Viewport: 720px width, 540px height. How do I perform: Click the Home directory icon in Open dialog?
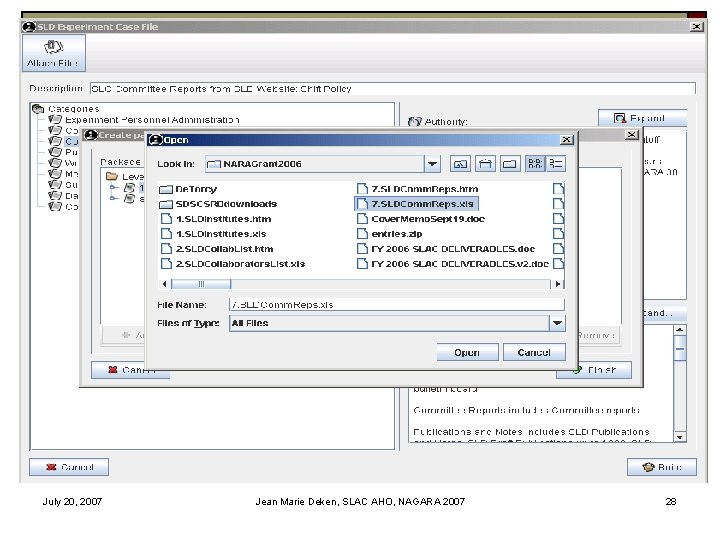[x=485, y=164]
